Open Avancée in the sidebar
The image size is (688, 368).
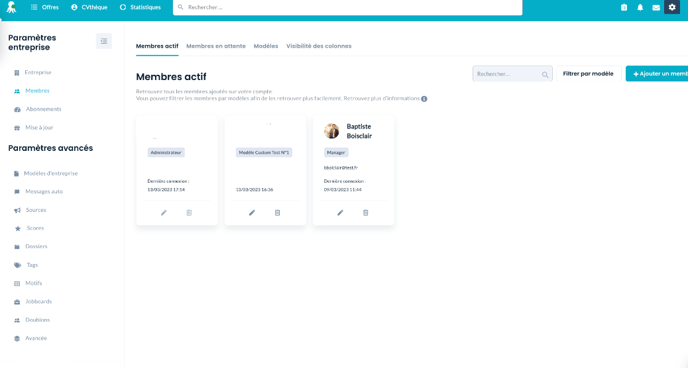36,338
